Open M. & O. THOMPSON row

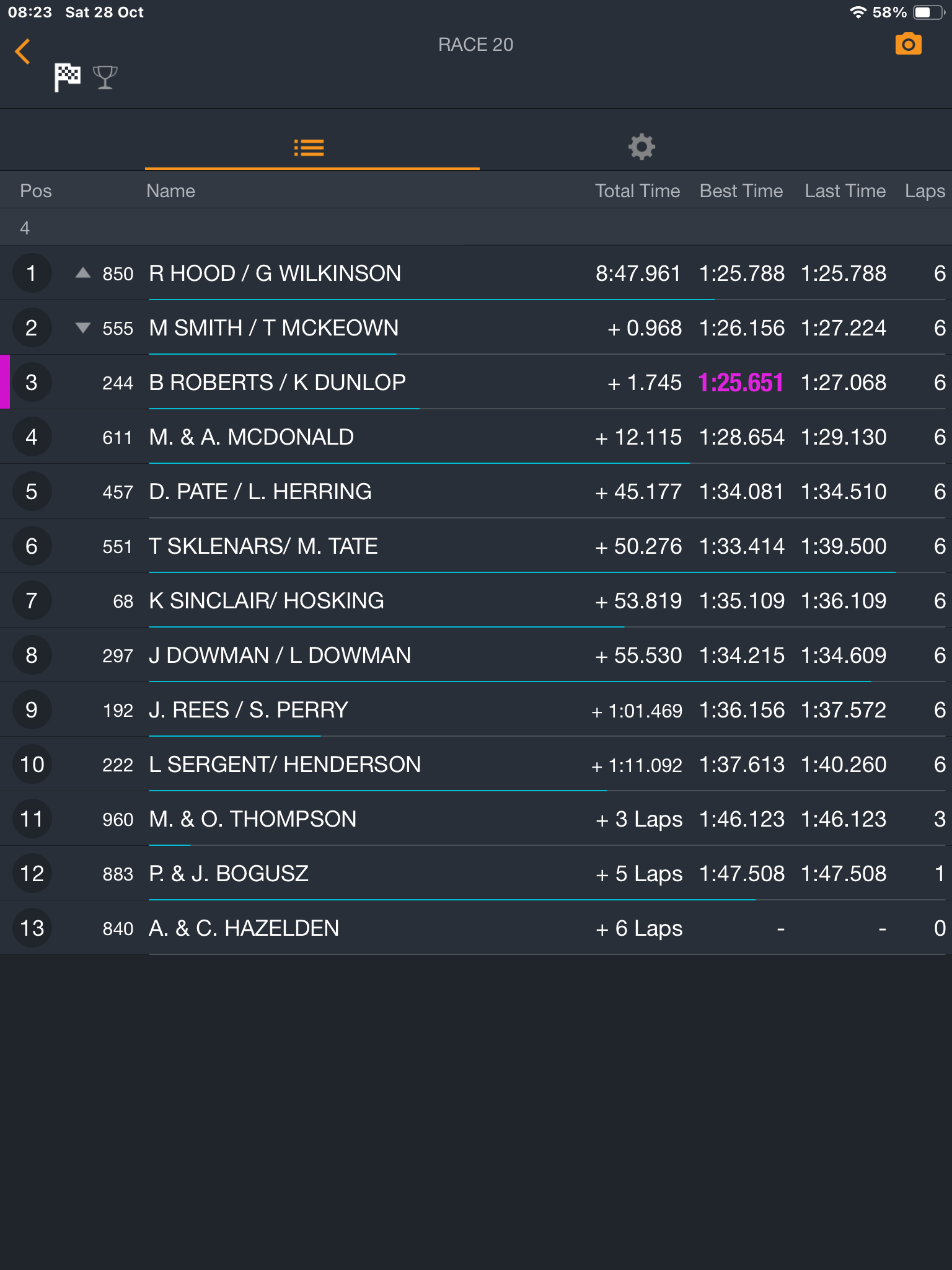click(x=252, y=819)
